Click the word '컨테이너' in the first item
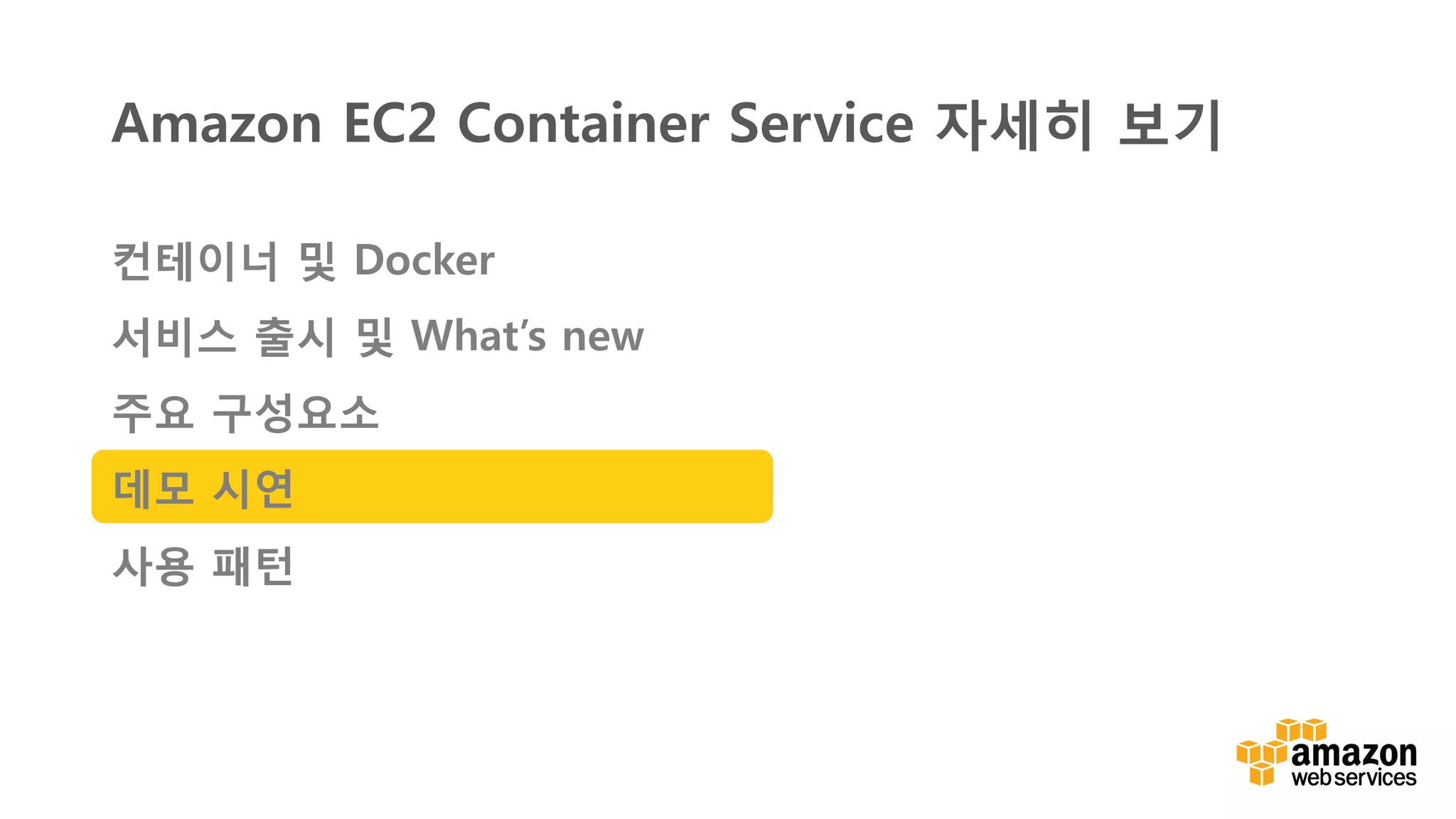 click(x=195, y=260)
